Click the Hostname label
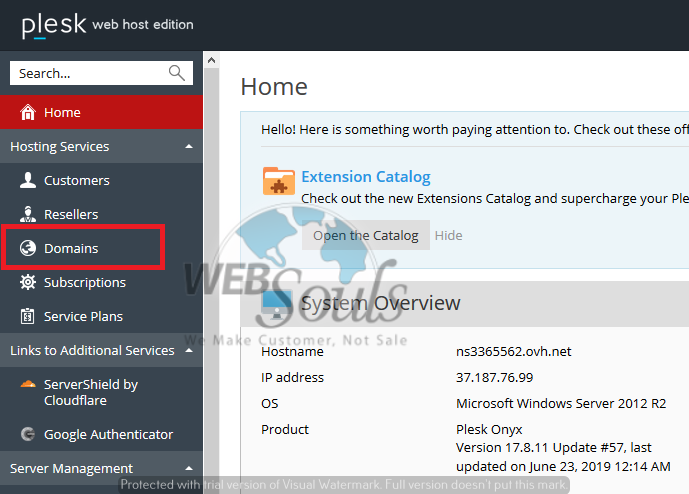The width and height of the screenshot is (689, 494). [x=292, y=351]
